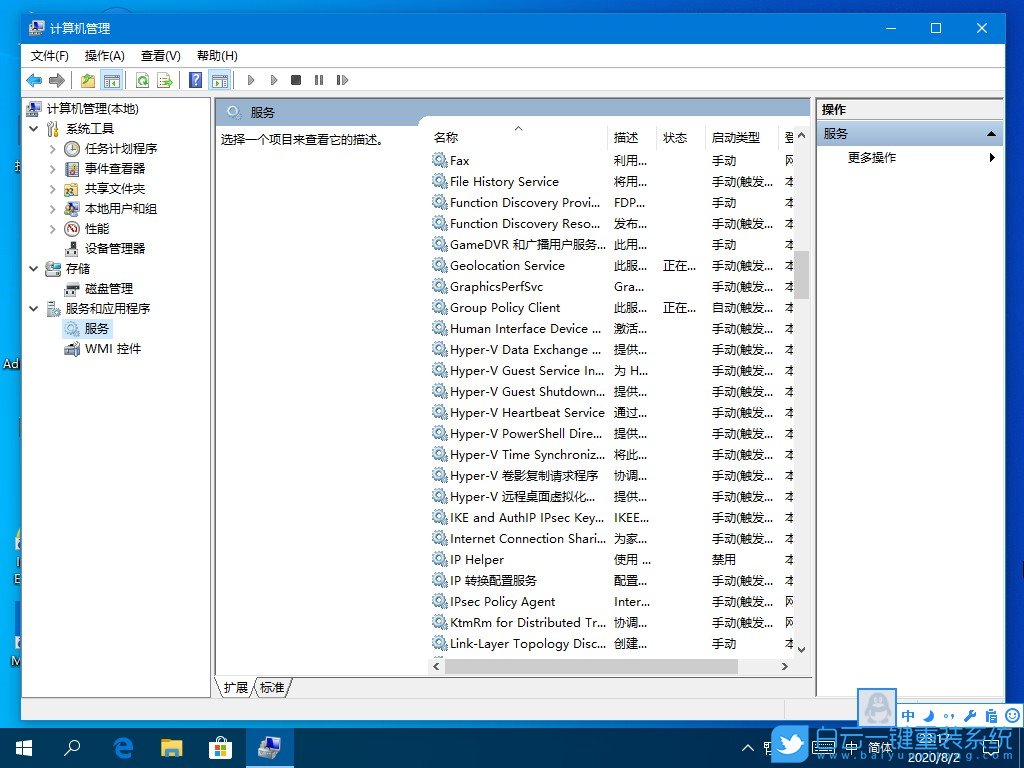This screenshot has height=768, width=1024.
Task: Expand 更多操作 with its side arrow
Action: (991, 157)
